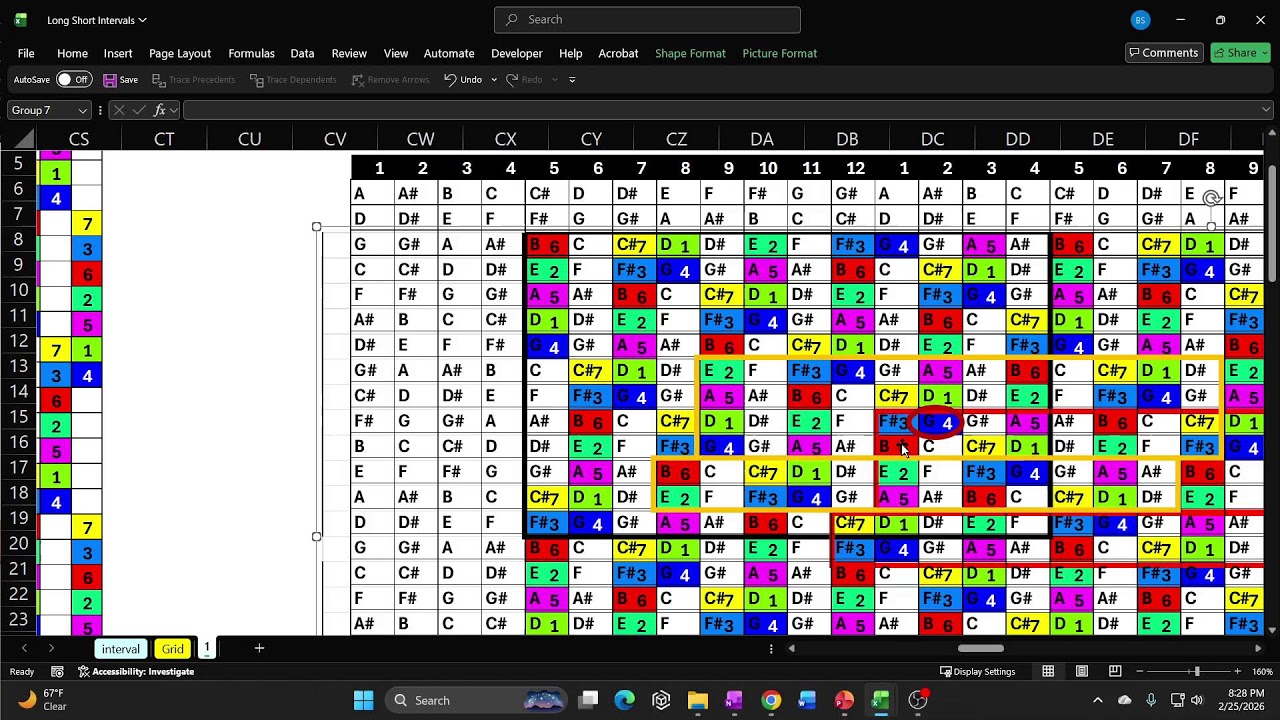
Task: Select the interval sheet tab
Action: point(120,649)
